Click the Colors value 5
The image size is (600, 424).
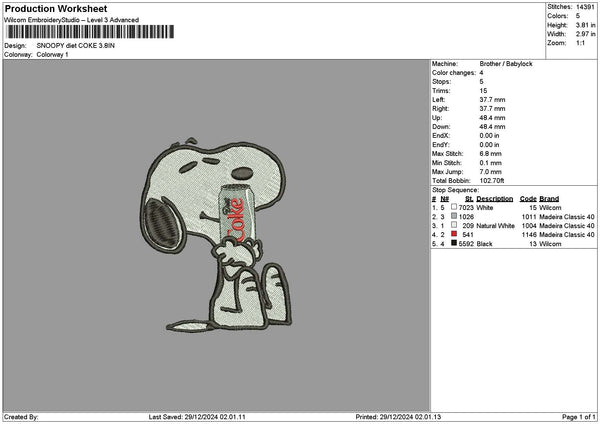(578, 16)
